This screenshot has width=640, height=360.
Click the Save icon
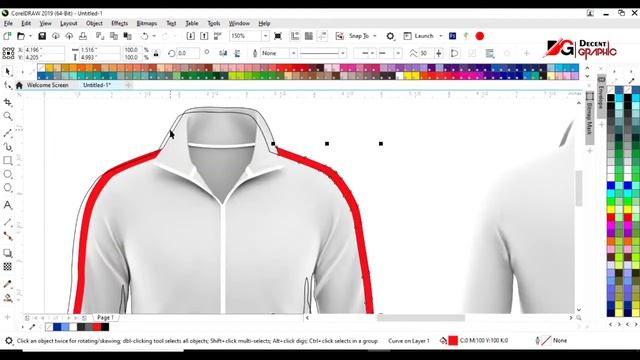(42, 36)
